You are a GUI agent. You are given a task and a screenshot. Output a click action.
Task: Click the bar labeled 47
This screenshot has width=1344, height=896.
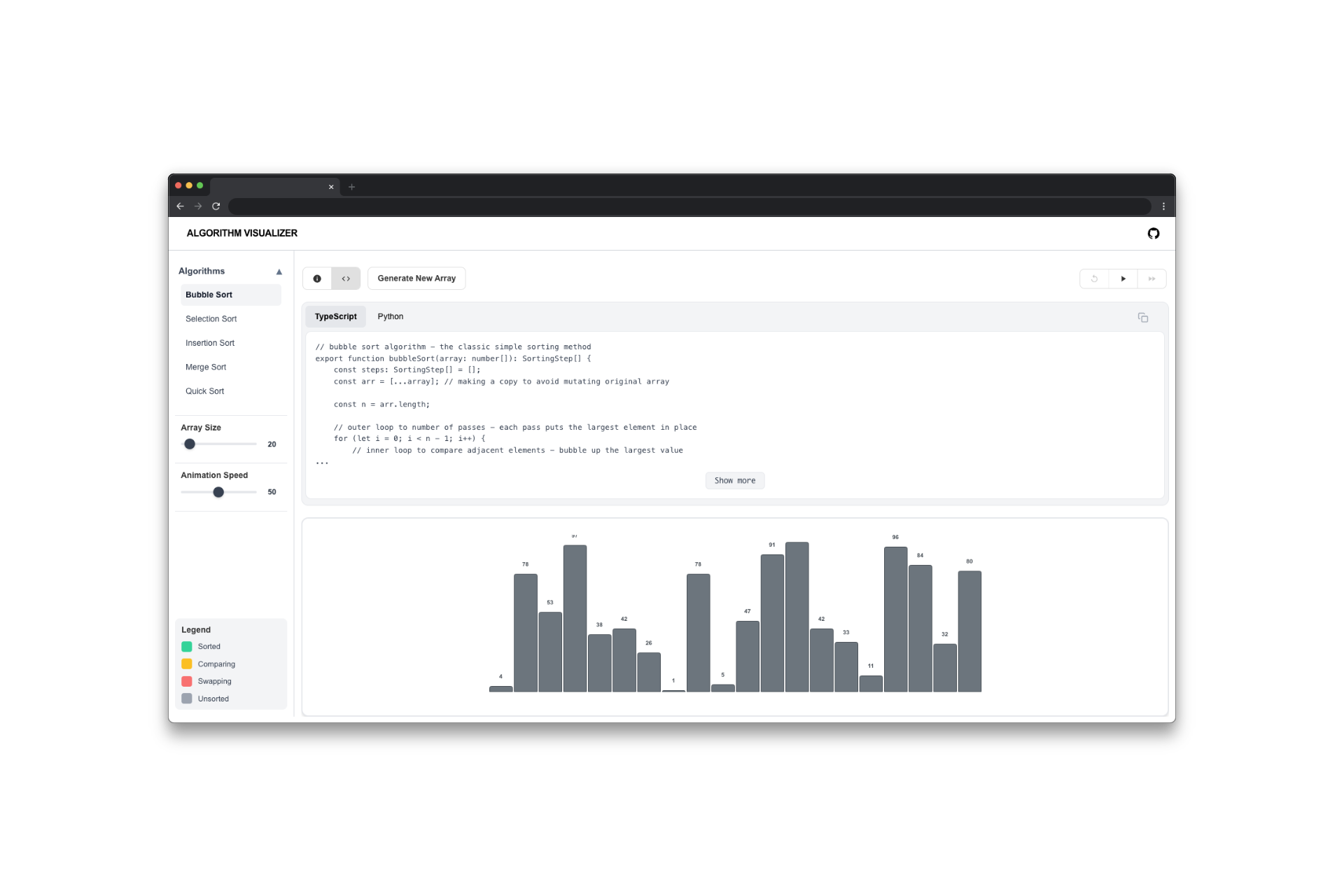[748, 657]
